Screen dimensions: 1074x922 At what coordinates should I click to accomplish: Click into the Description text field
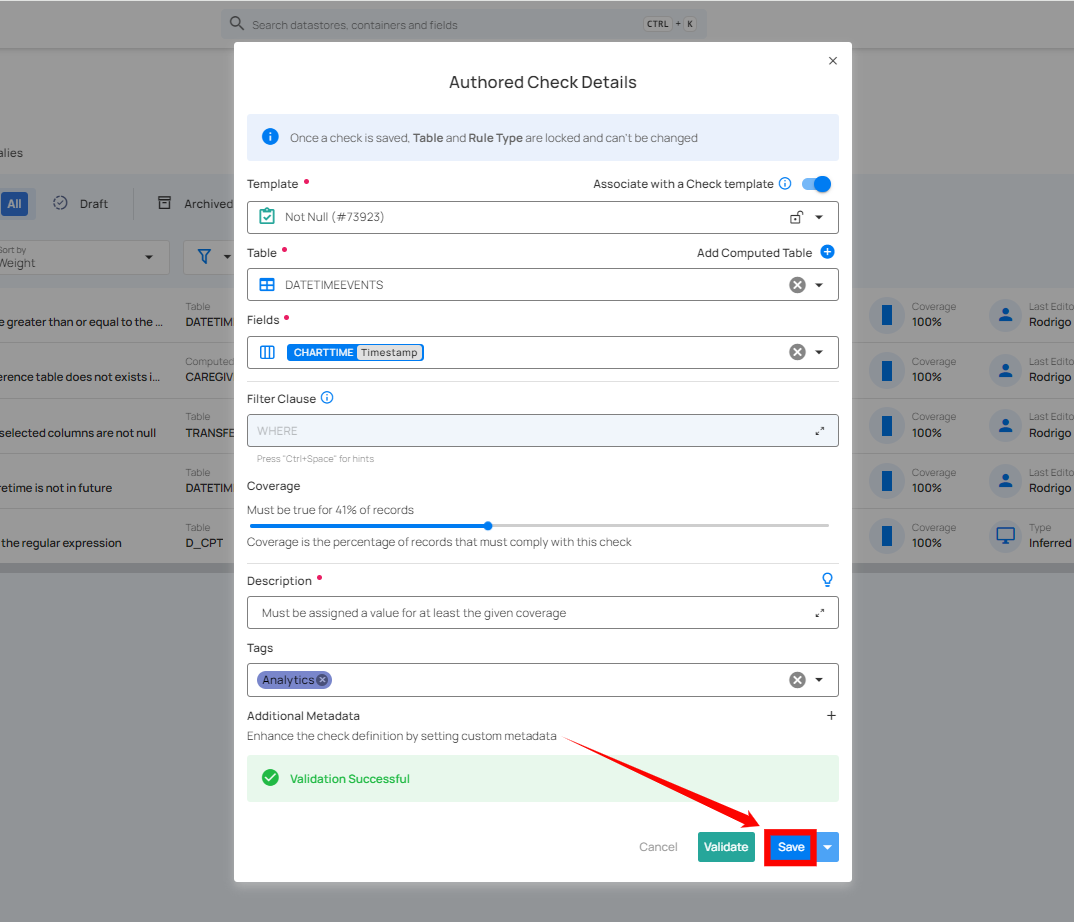[x=542, y=613]
